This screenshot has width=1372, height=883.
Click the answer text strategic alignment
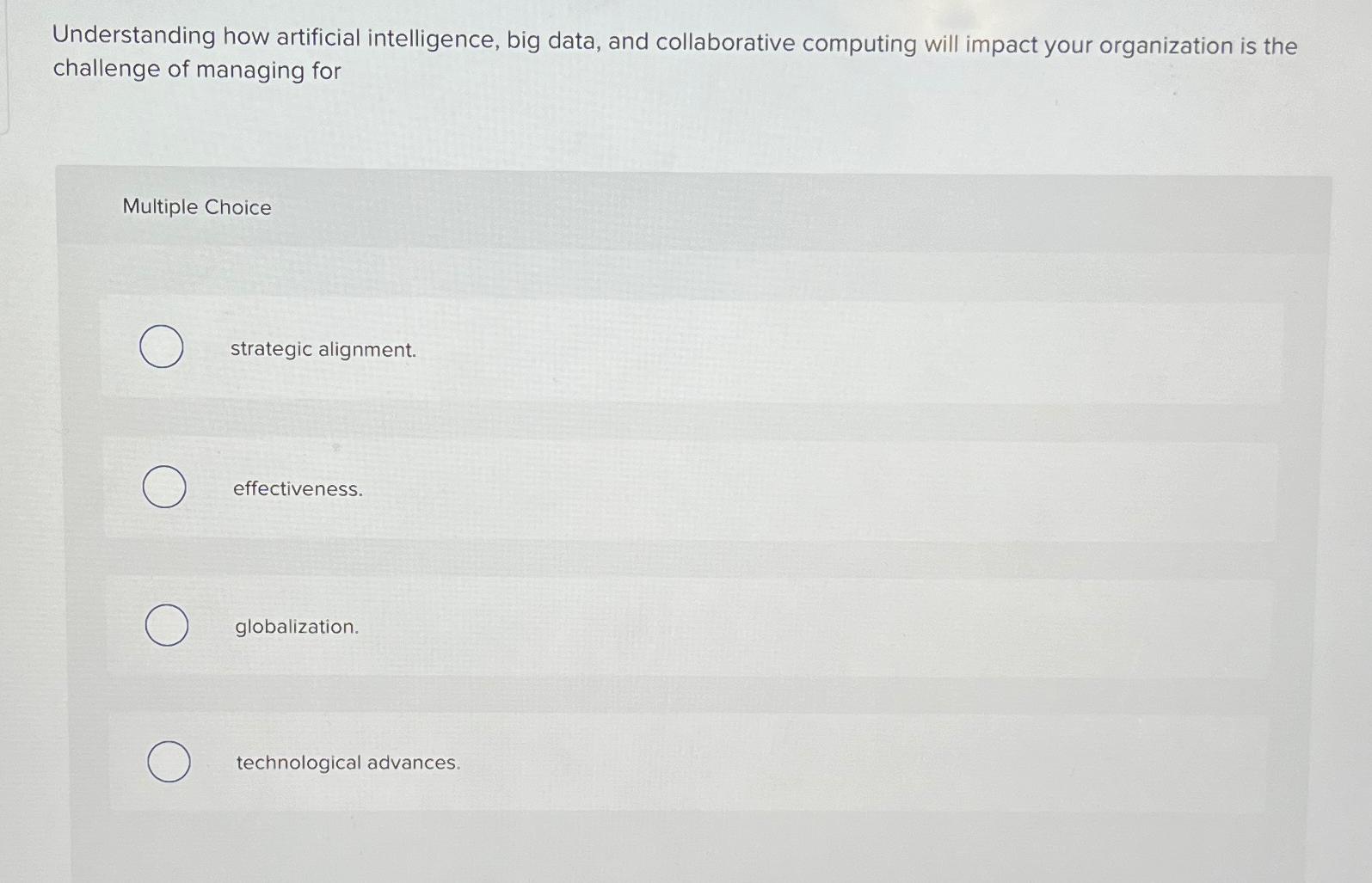tap(324, 350)
